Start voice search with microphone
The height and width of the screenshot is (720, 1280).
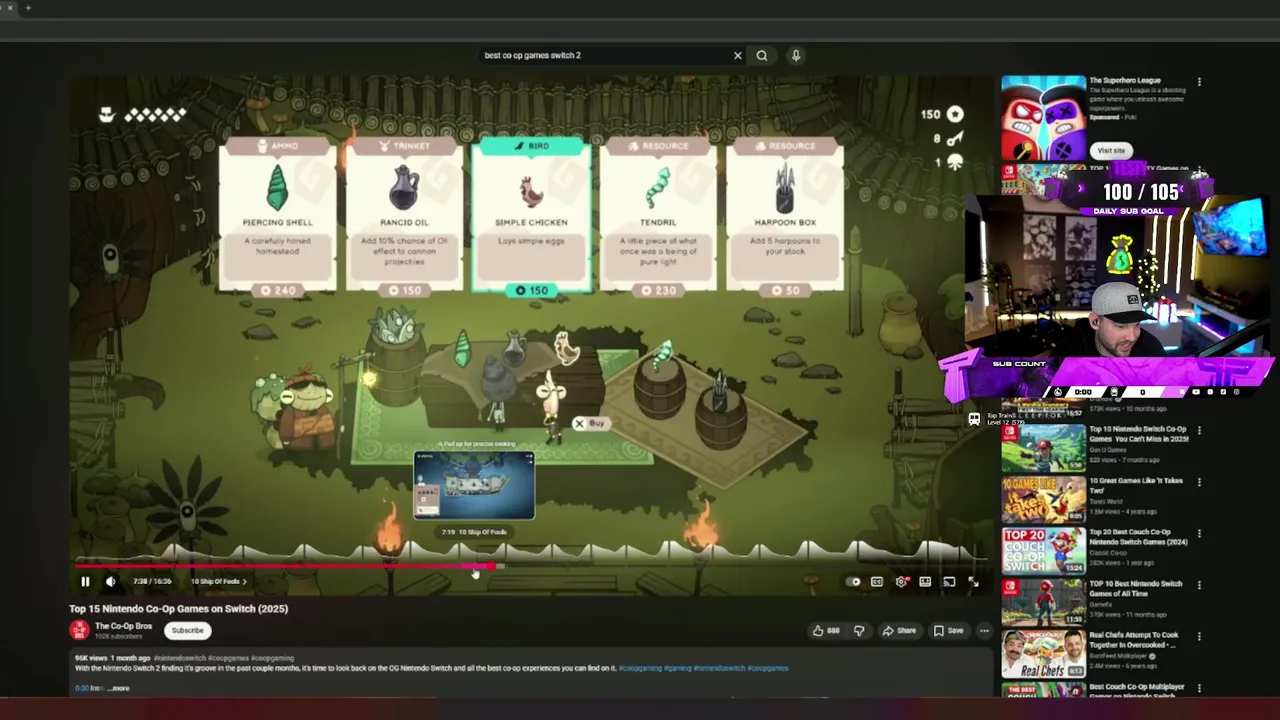796,55
